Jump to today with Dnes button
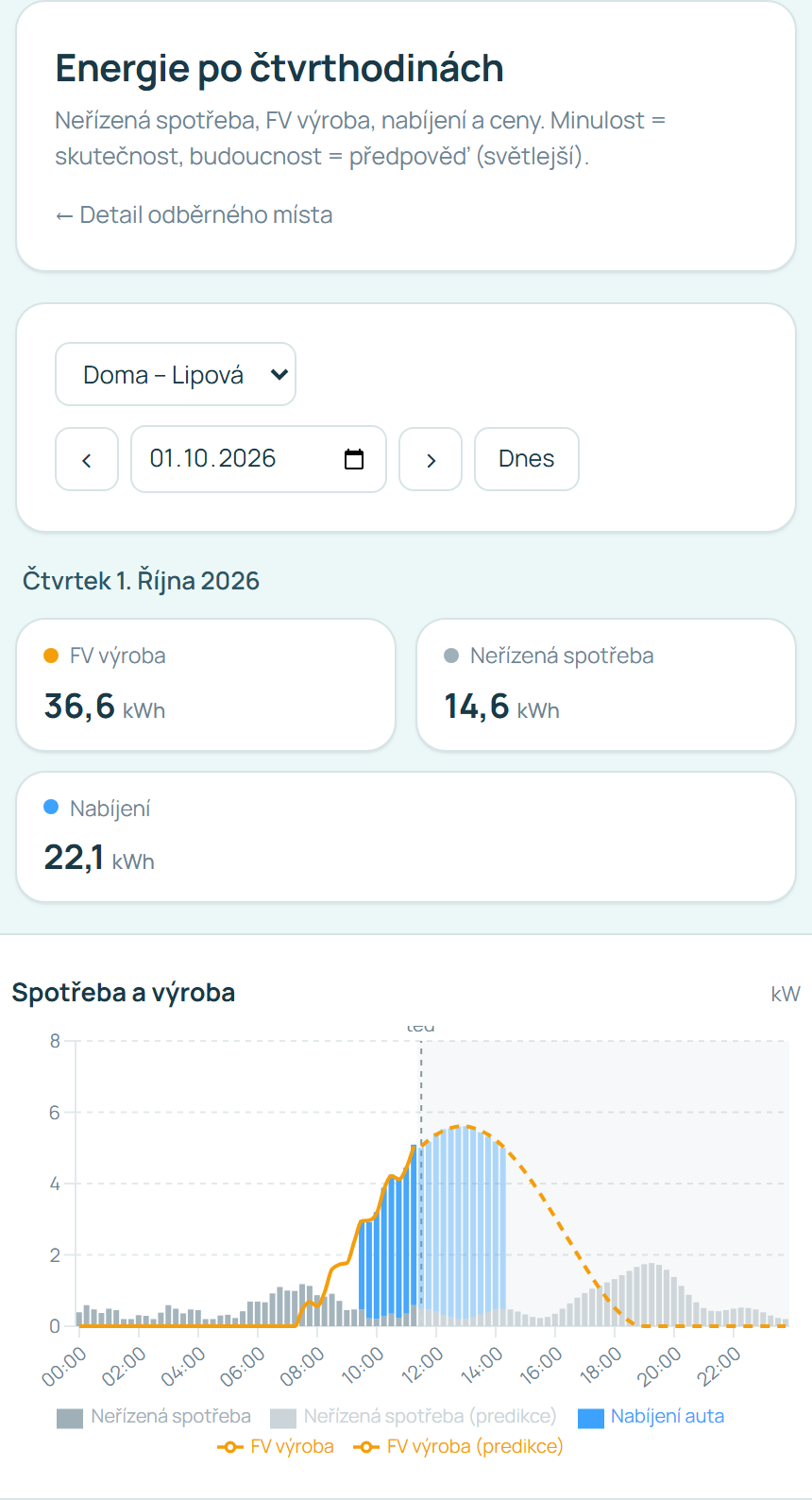812x1500 pixels. pyautogui.click(x=527, y=459)
